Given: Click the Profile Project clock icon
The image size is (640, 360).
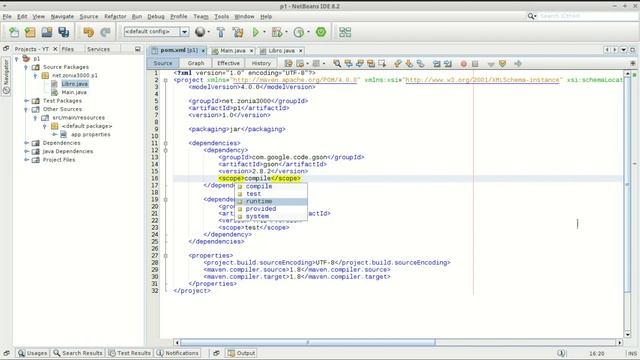Looking at the screenshot, I should click(299, 32).
